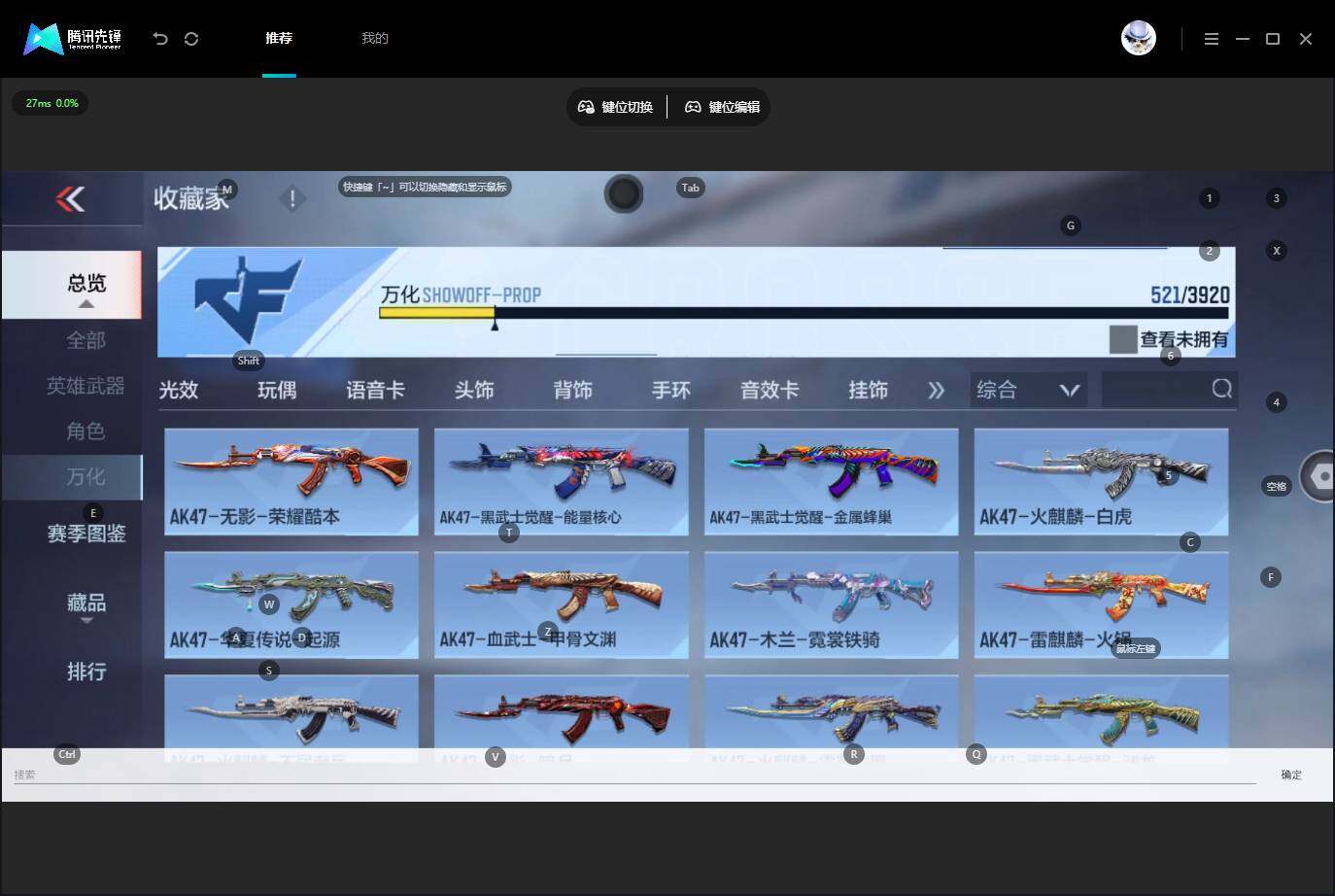The height and width of the screenshot is (896, 1335).
Task: Click the 万化 collection progress bar
Action: (x=804, y=313)
